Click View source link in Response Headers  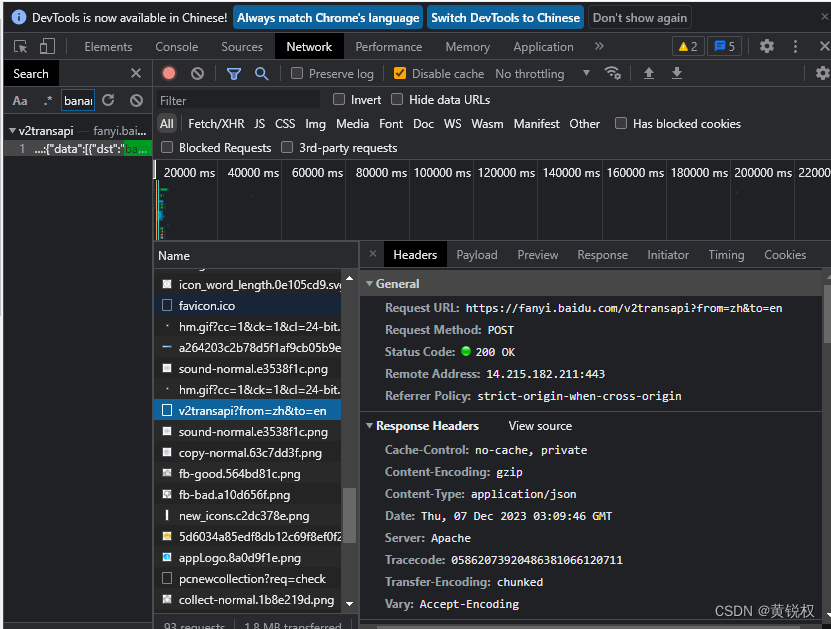(x=540, y=426)
